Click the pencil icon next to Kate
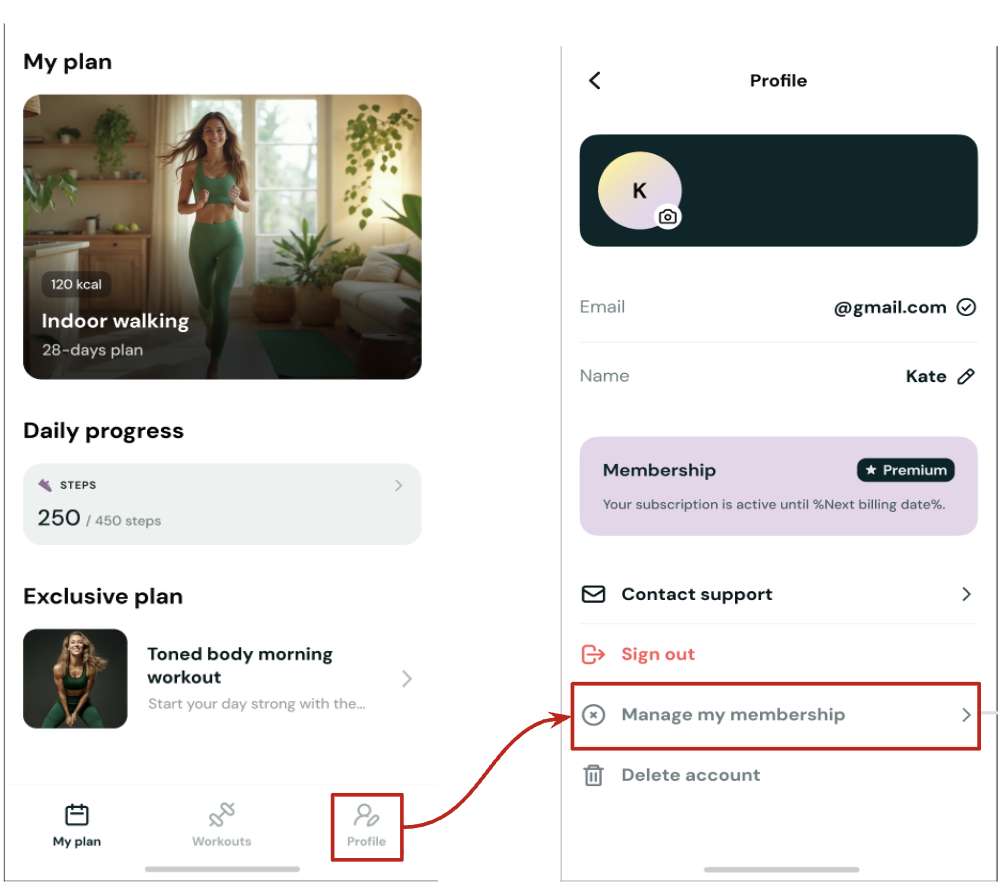Screen dimensions: 998x882 pyautogui.click(x=966, y=376)
